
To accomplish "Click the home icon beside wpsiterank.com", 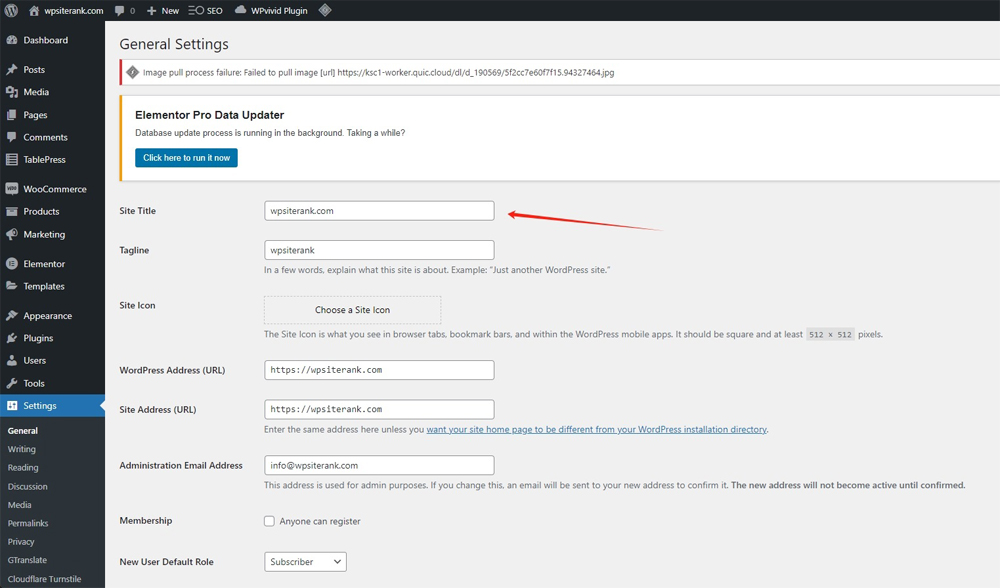I will [x=34, y=10].
